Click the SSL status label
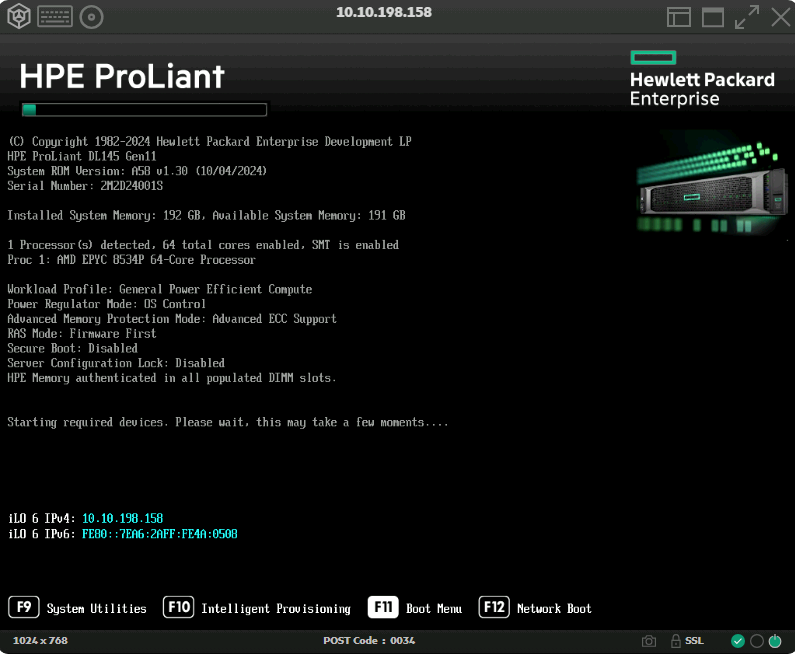The width and height of the screenshot is (795, 655). tap(694, 641)
